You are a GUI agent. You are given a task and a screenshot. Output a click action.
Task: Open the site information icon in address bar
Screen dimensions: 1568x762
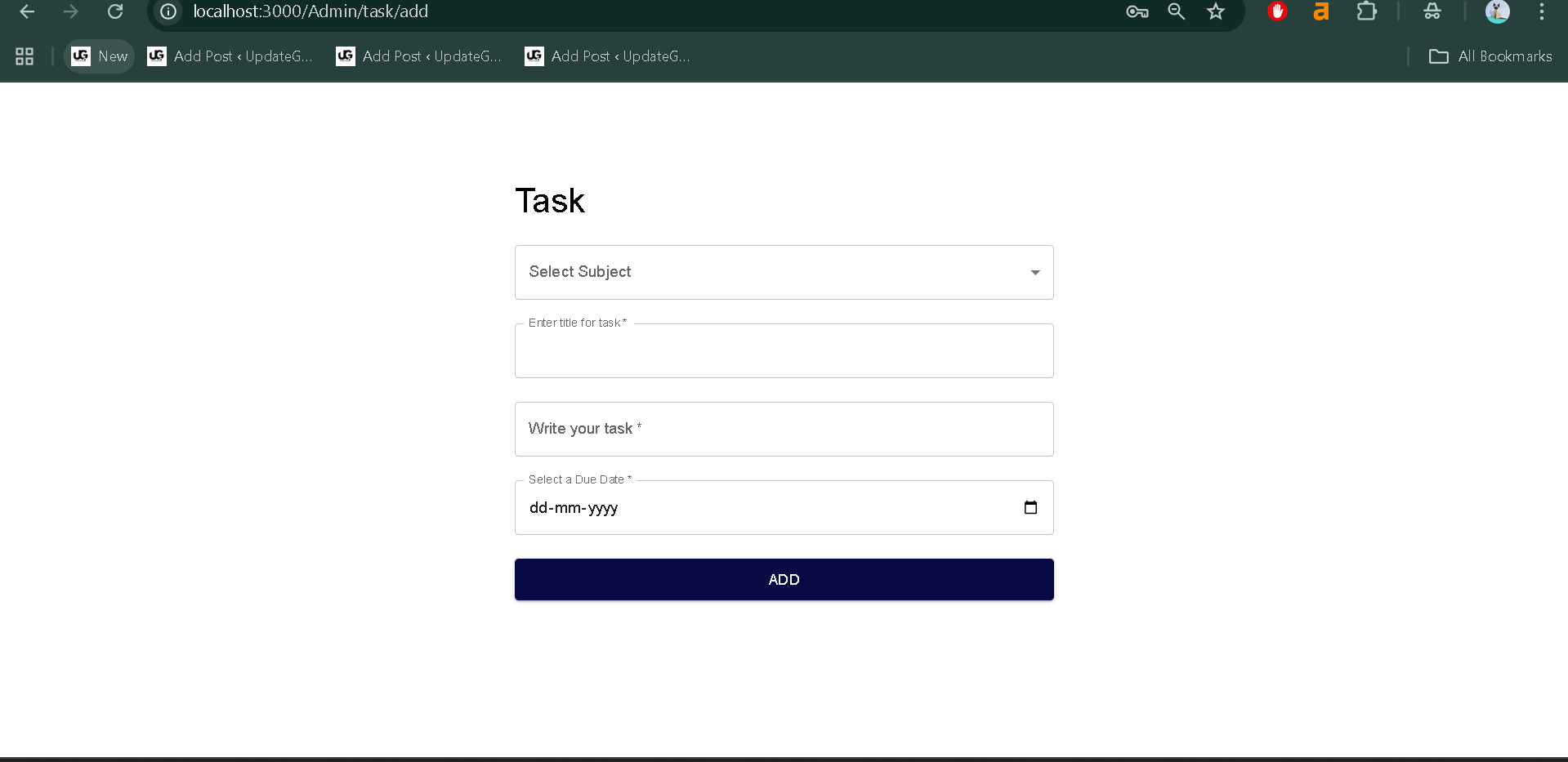(168, 11)
